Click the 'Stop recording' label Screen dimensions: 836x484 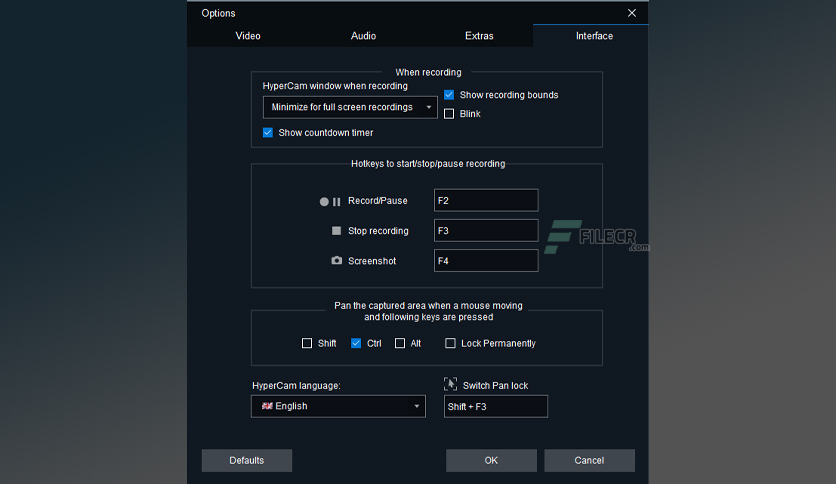[378, 231]
